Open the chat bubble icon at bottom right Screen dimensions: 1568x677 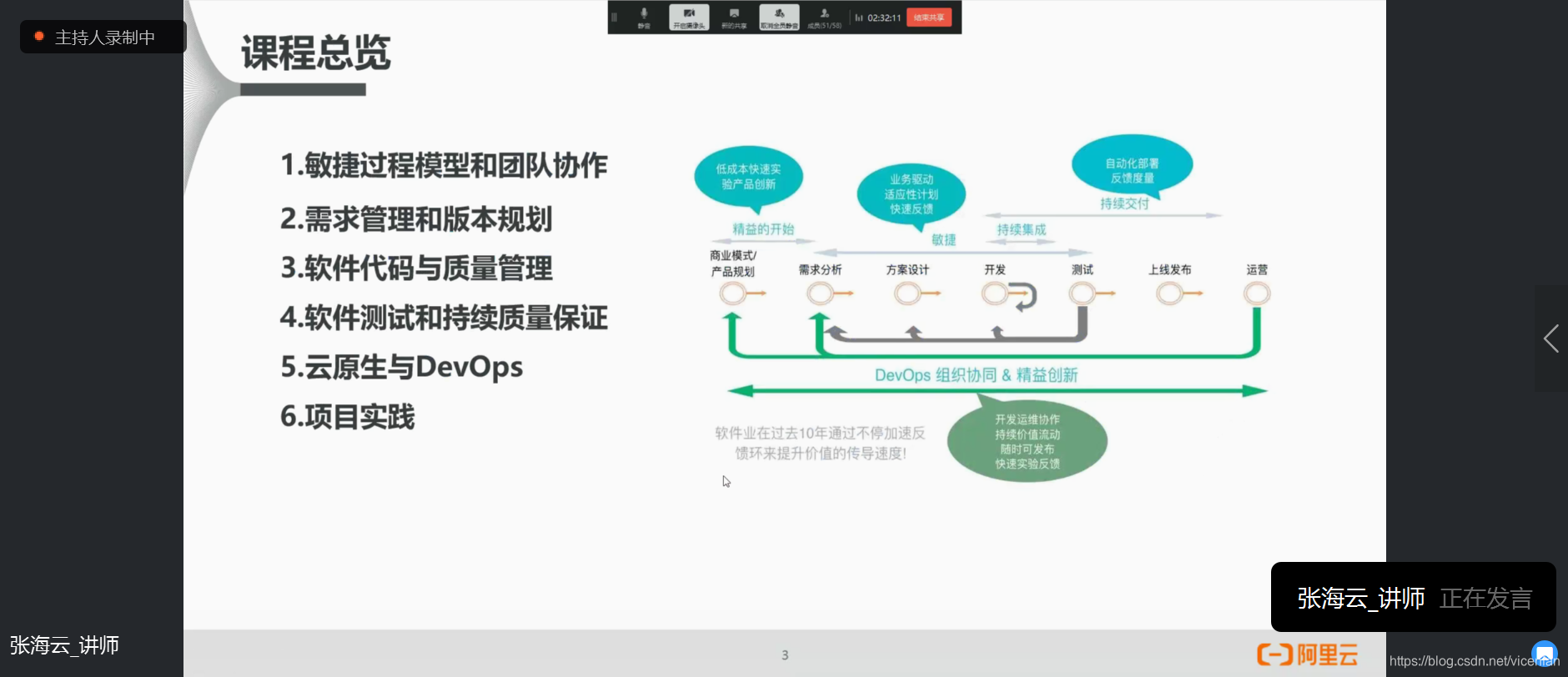1545,653
